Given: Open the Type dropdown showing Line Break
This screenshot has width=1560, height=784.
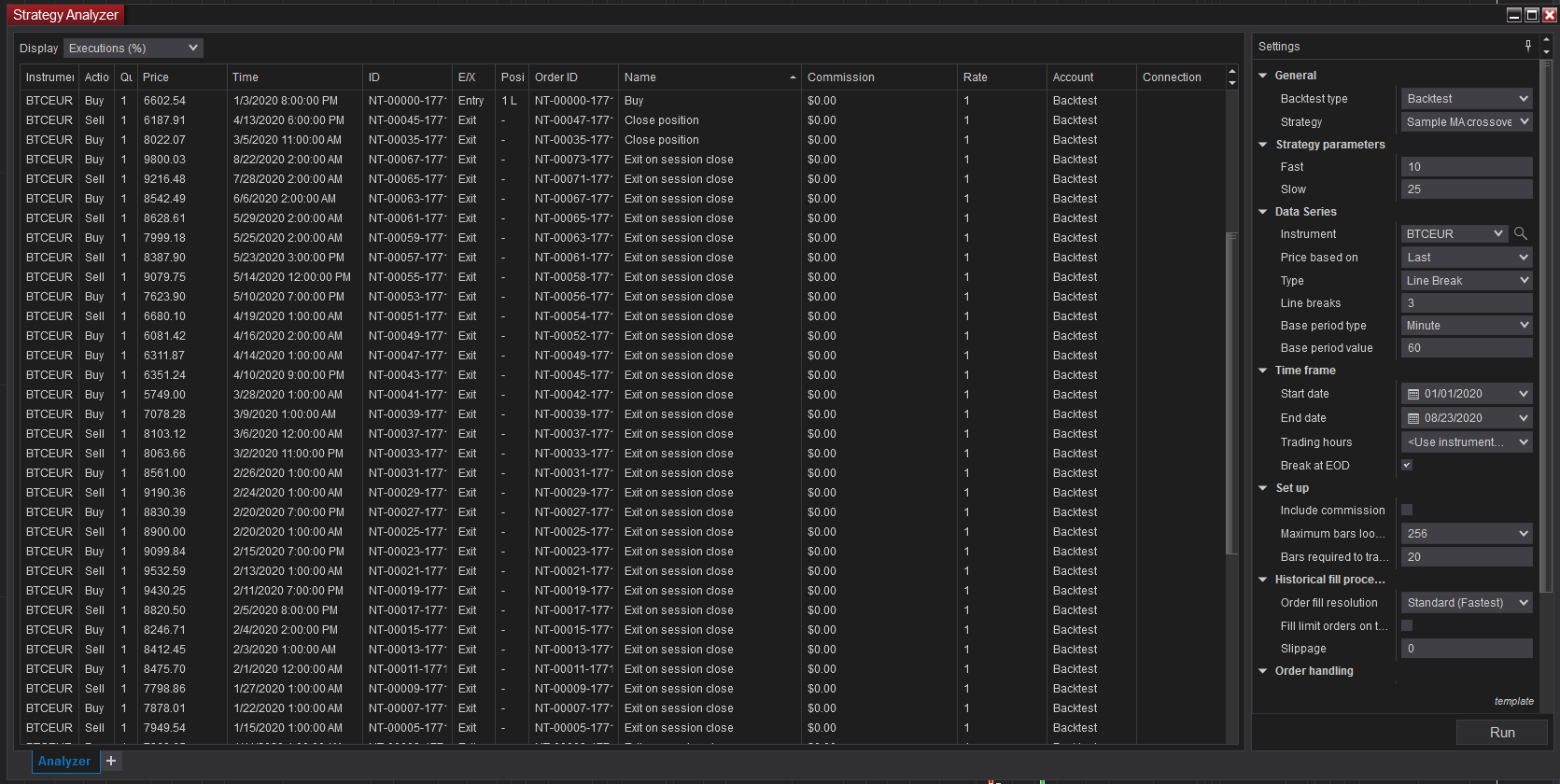Looking at the screenshot, I should pos(1467,280).
